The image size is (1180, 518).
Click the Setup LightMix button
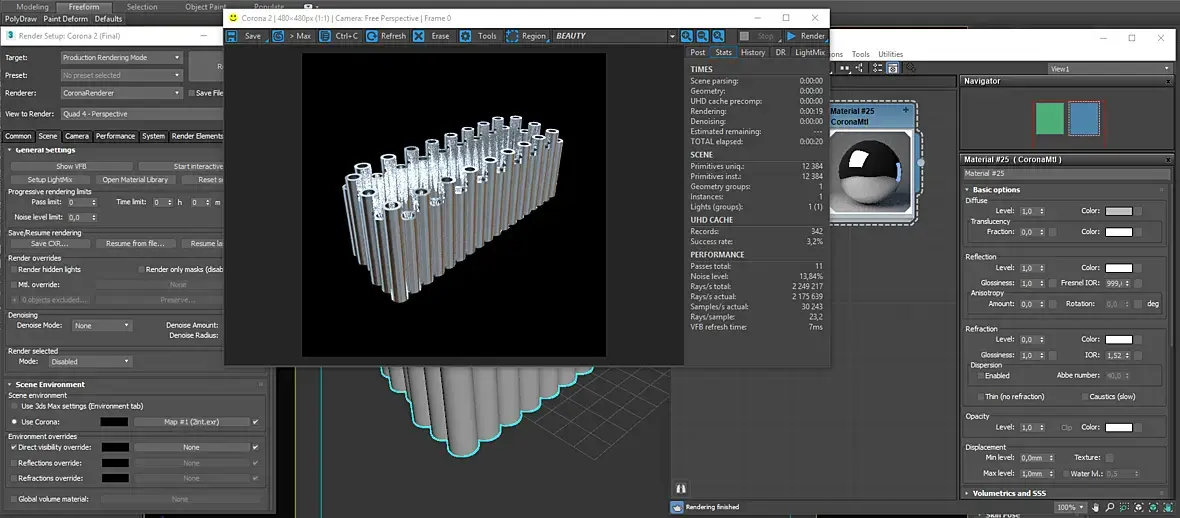[50, 180]
